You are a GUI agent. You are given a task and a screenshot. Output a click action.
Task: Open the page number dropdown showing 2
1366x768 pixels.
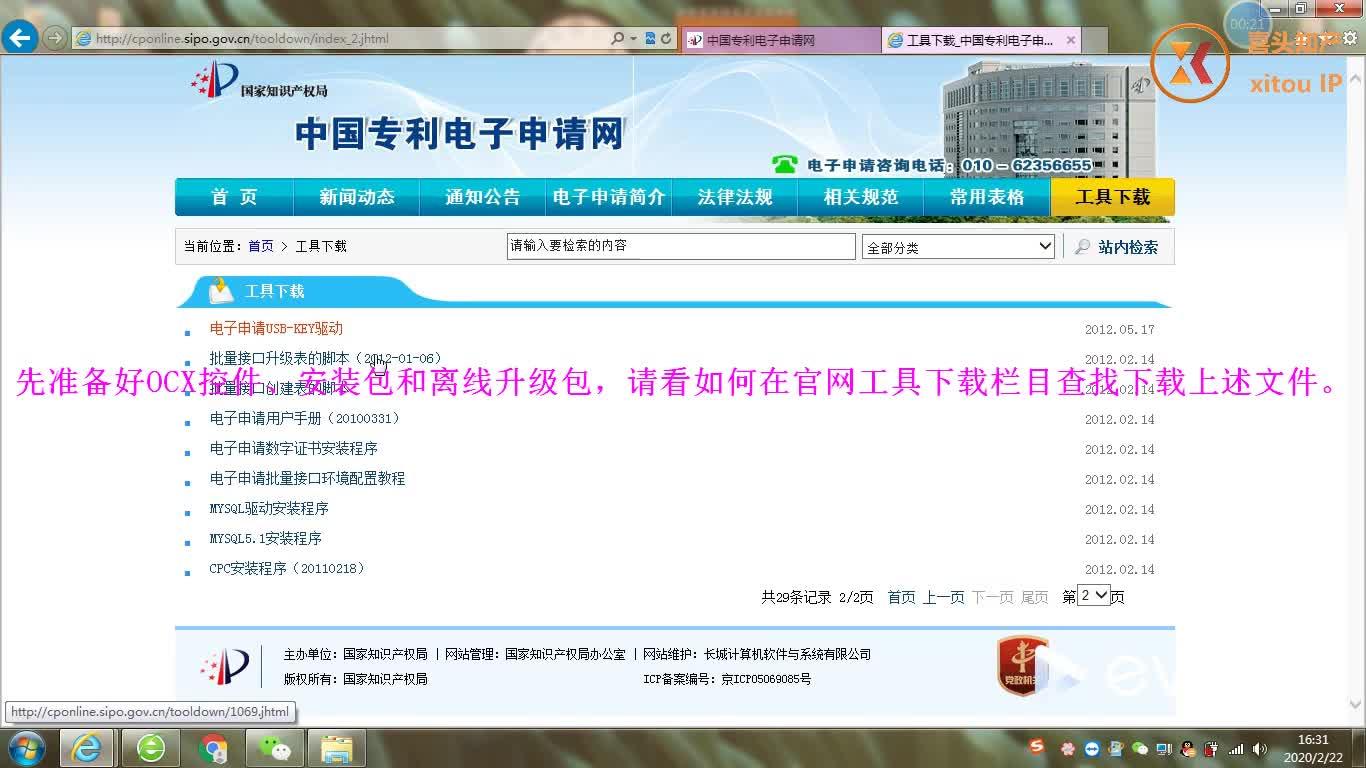pos(1094,595)
